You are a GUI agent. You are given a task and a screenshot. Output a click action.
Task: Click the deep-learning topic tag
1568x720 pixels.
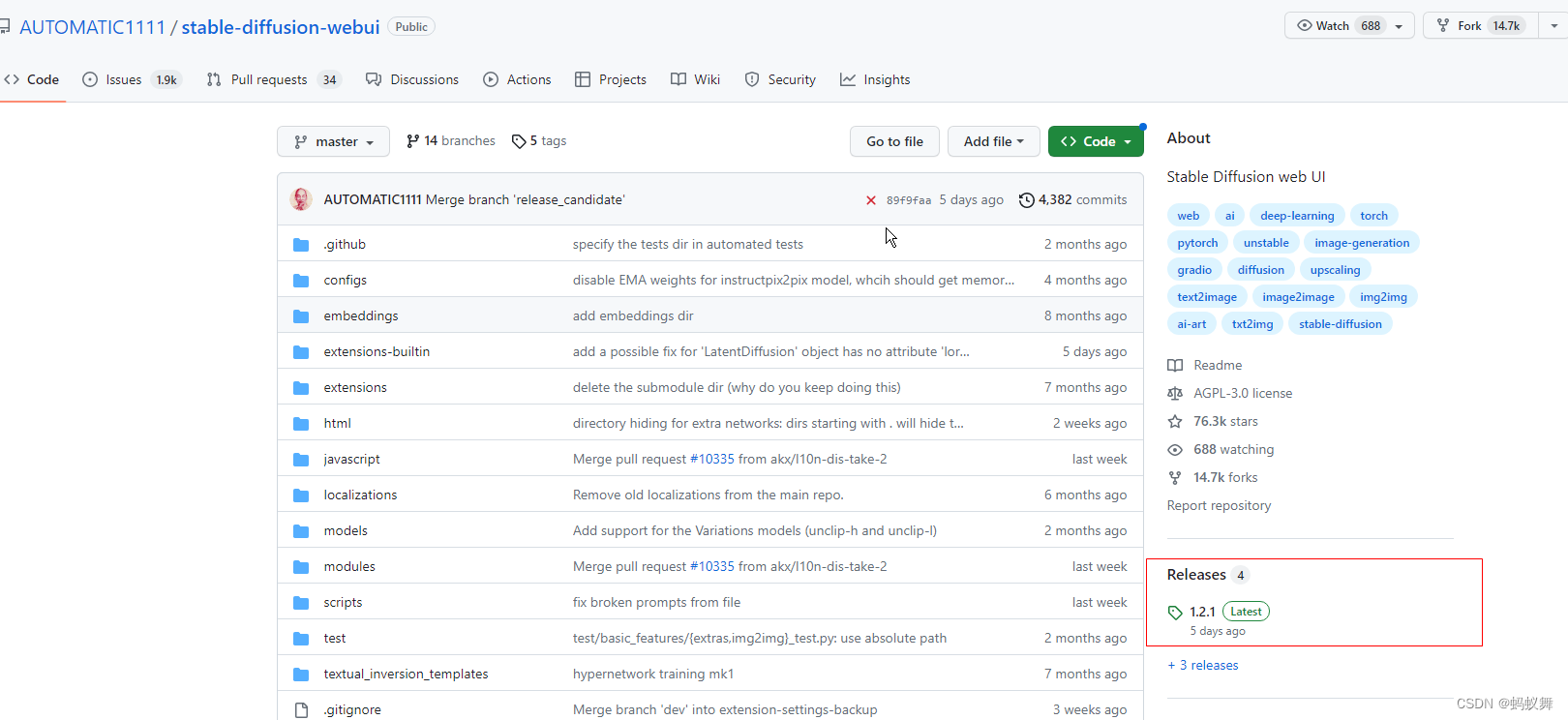[1297, 216]
